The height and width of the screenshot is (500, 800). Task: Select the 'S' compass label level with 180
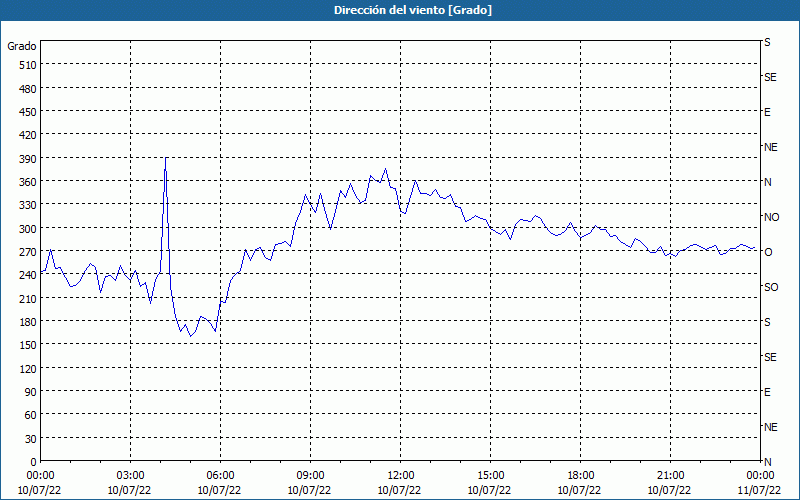coord(767,322)
